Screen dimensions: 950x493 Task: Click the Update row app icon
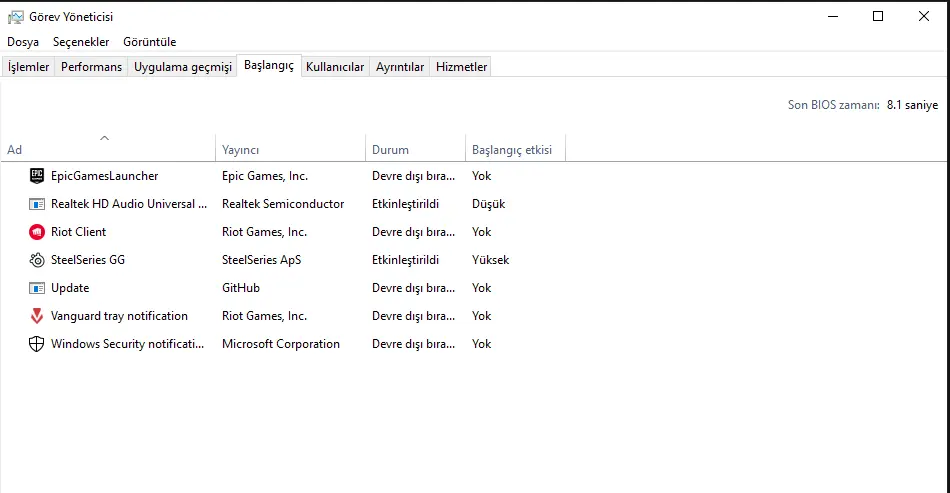(x=37, y=288)
